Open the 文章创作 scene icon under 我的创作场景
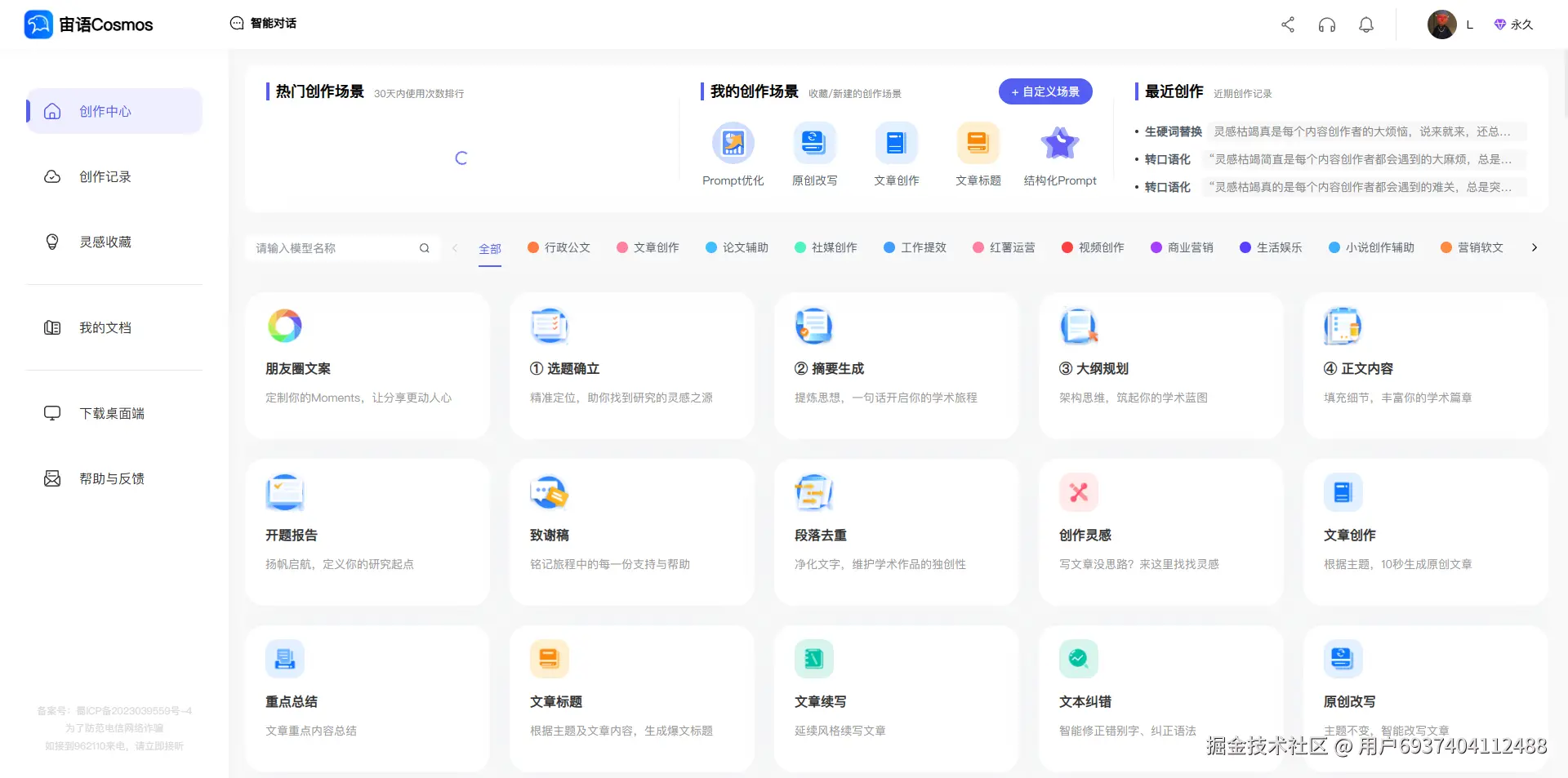This screenshot has height=778, width=1568. coord(897,143)
